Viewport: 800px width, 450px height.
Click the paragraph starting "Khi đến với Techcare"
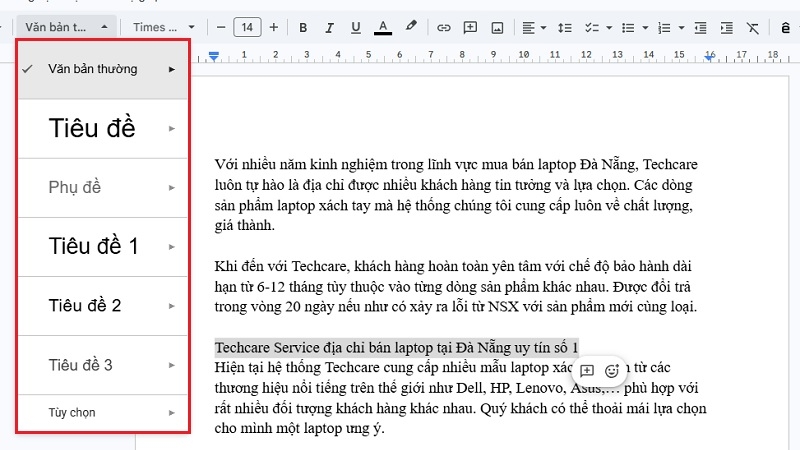[456, 286]
